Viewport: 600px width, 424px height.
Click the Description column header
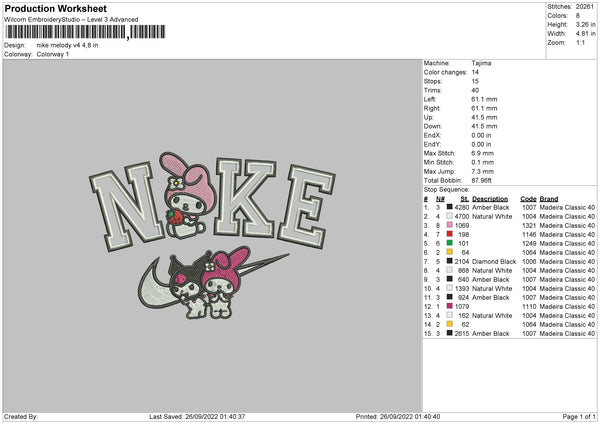(x=490, y=199)
